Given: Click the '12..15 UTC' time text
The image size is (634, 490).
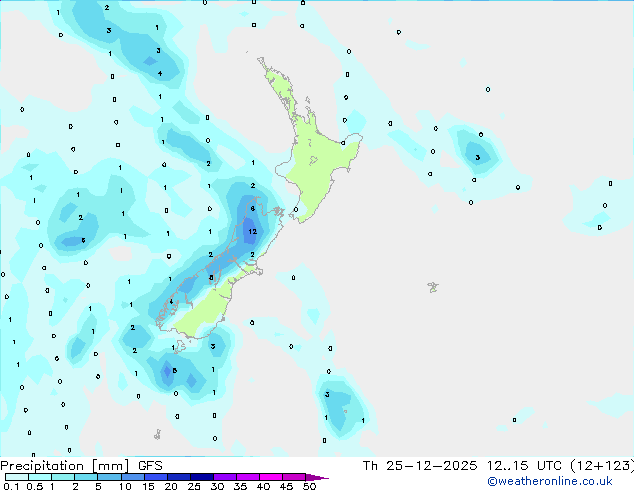Looking at the screenshot, I should tap(524, 466).
